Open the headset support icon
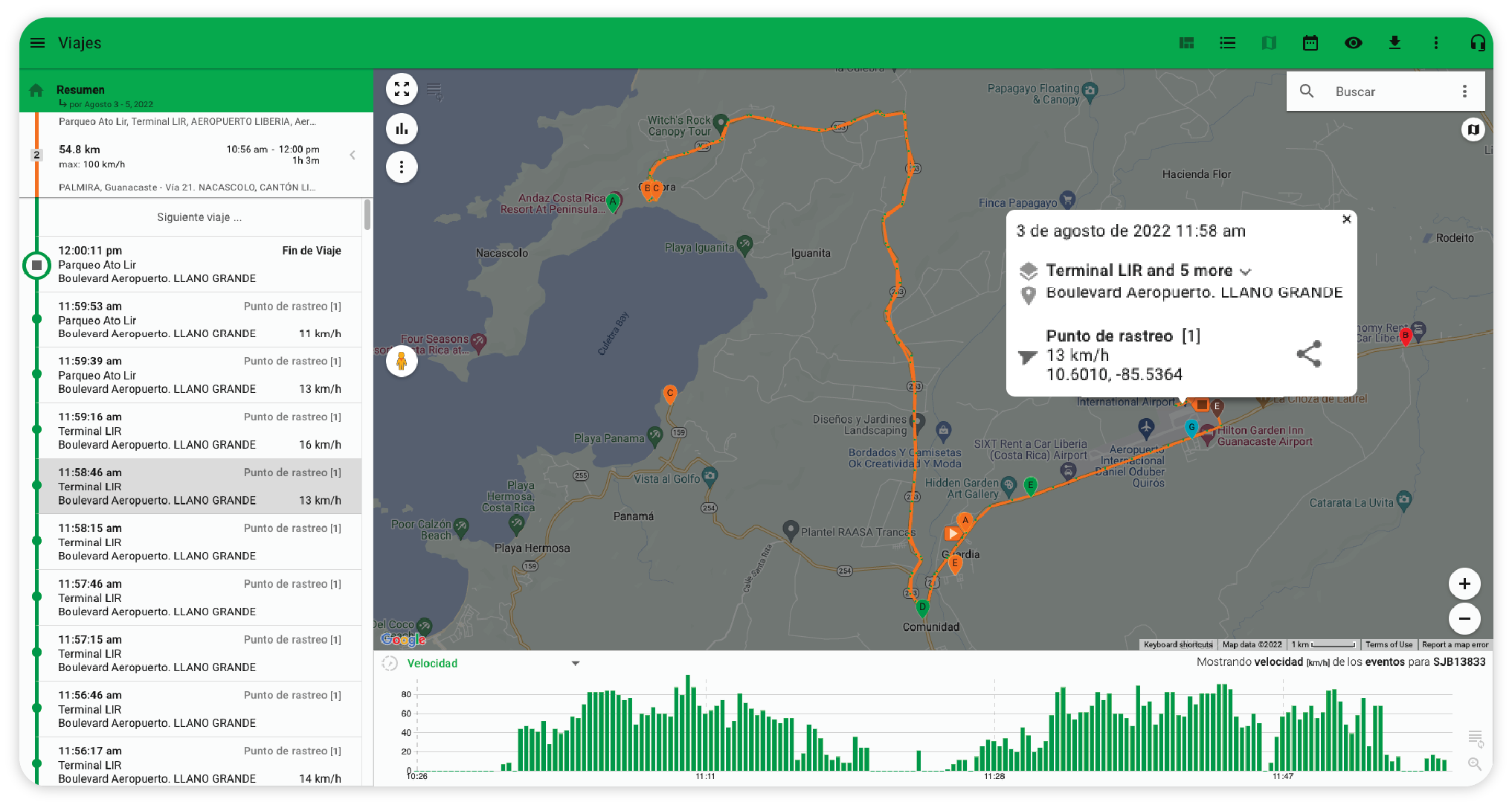 click(x=1478, y=43)
